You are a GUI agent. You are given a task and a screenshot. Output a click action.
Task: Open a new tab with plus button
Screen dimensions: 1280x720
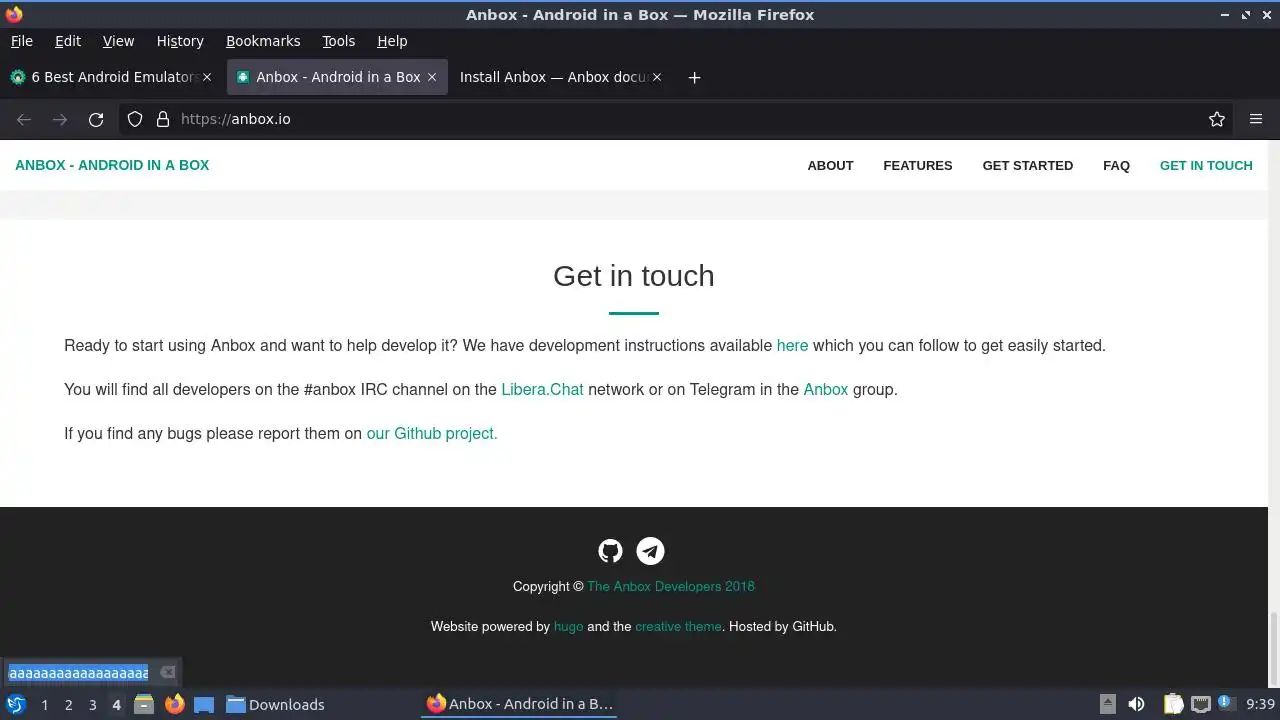click(x=694, y=77)
